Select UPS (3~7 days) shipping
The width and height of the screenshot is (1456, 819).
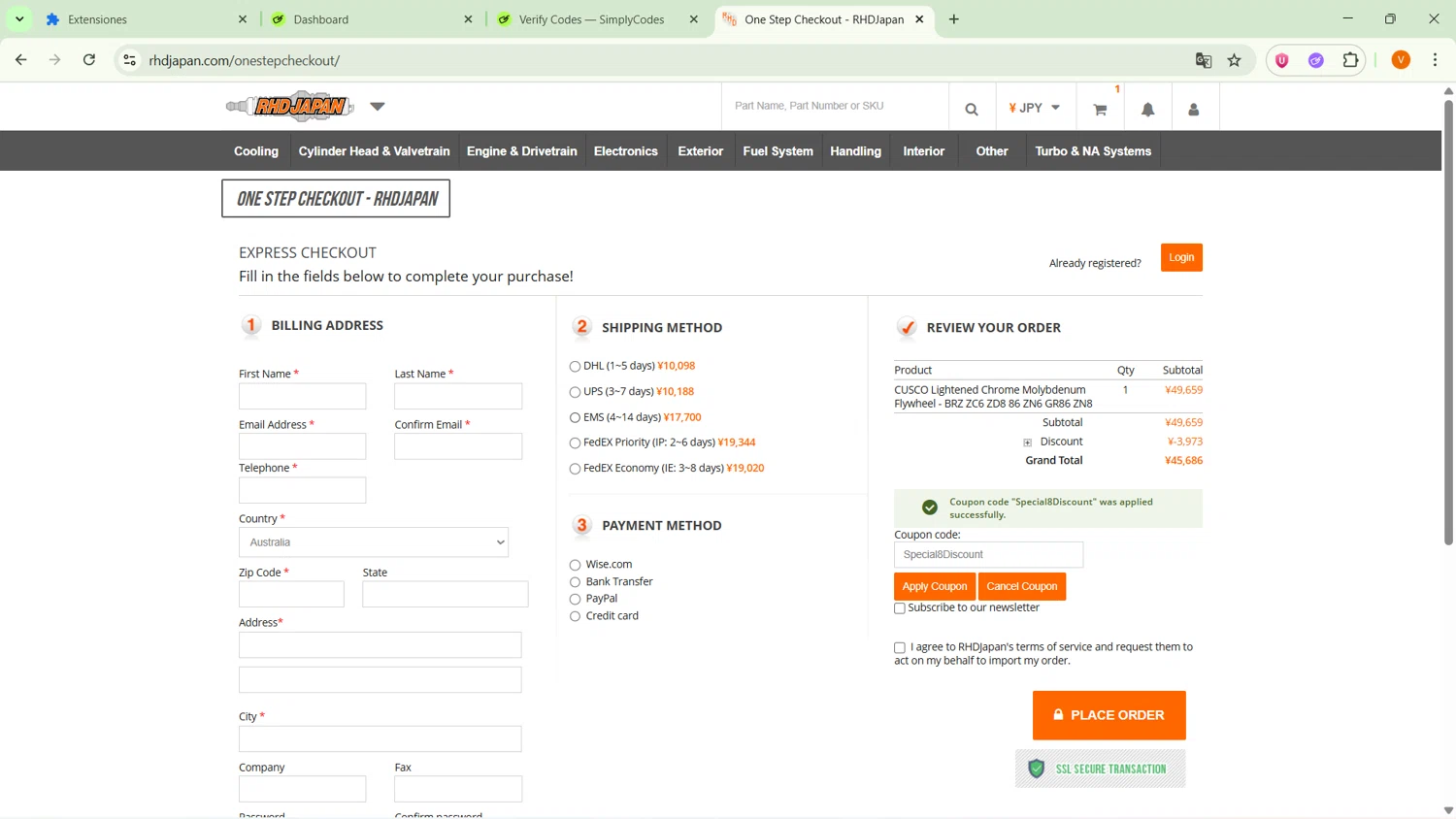click(x=575, y=392)
